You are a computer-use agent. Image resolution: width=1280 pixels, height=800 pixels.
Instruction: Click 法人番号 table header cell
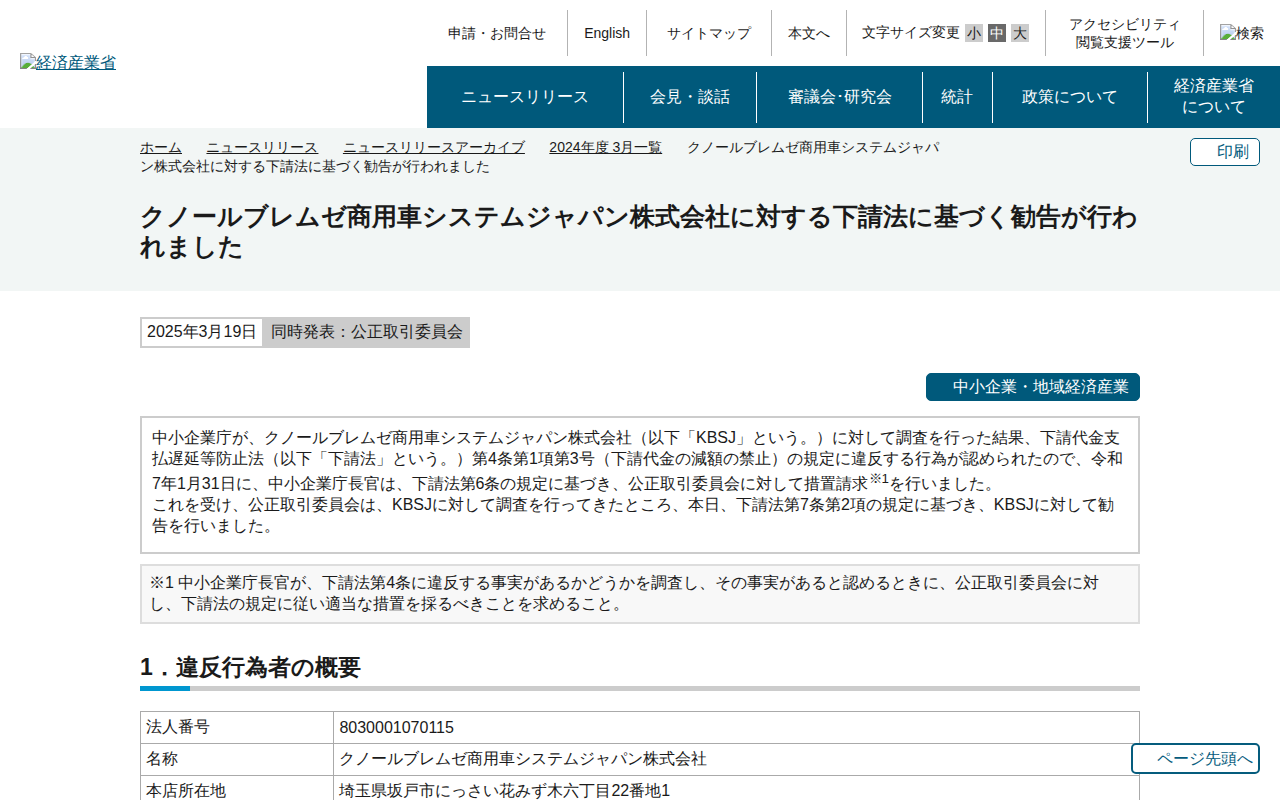pos(237,728)
